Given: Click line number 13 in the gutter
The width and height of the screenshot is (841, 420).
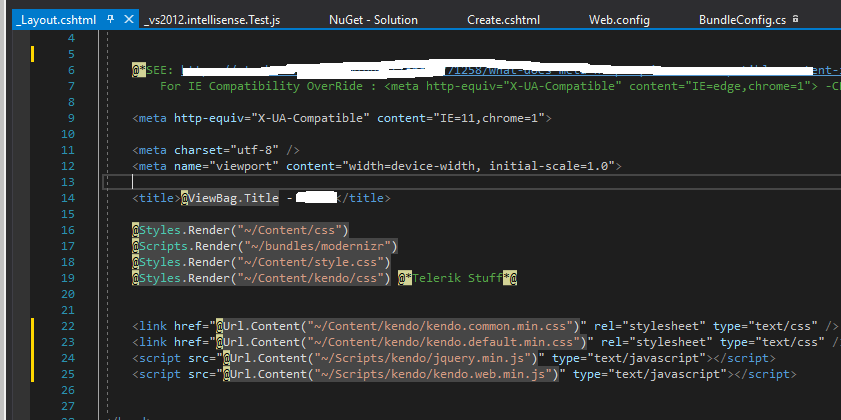Looking at the screenshot, I should point(68,182).
